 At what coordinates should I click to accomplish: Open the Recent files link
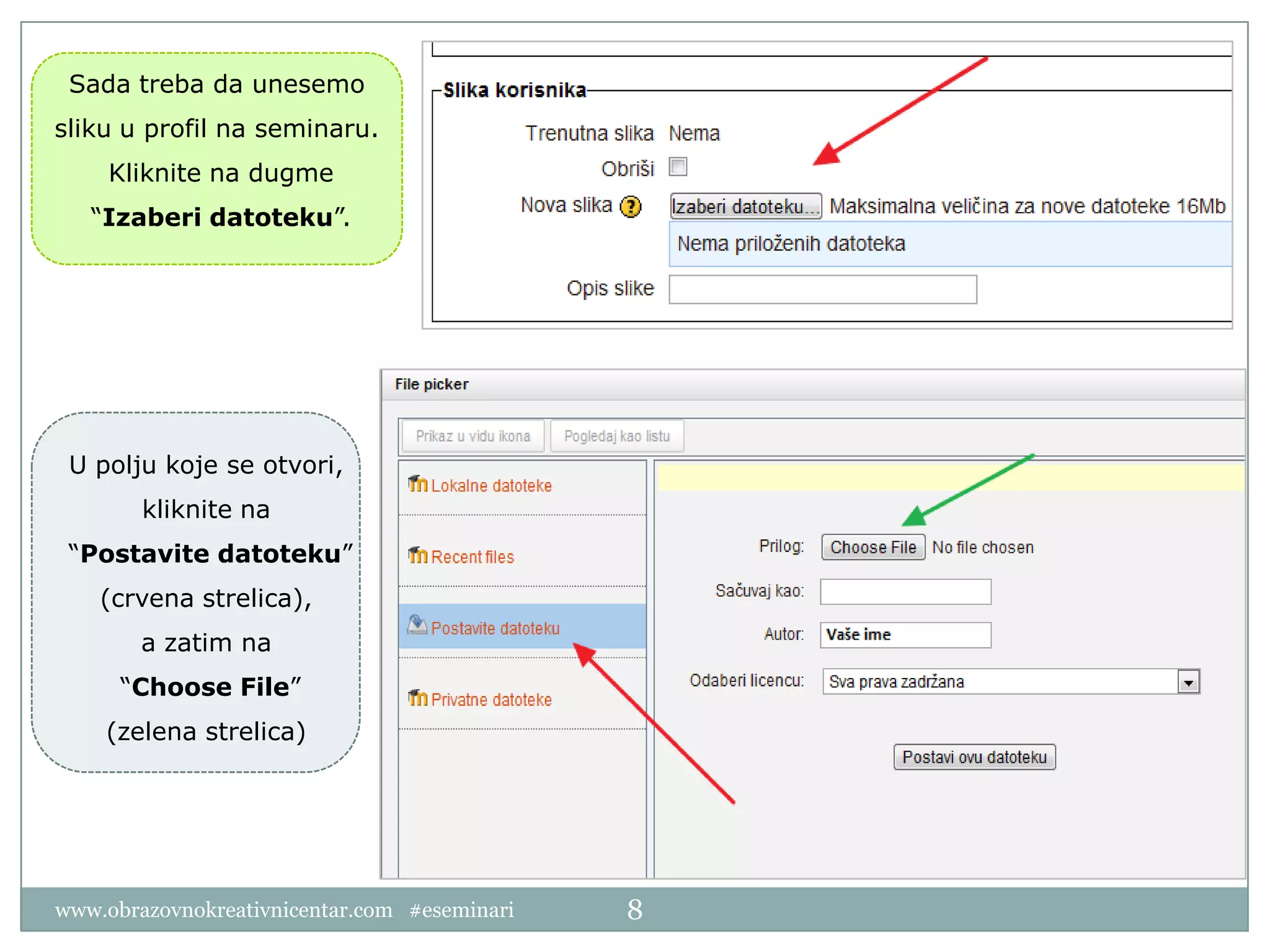473,557
